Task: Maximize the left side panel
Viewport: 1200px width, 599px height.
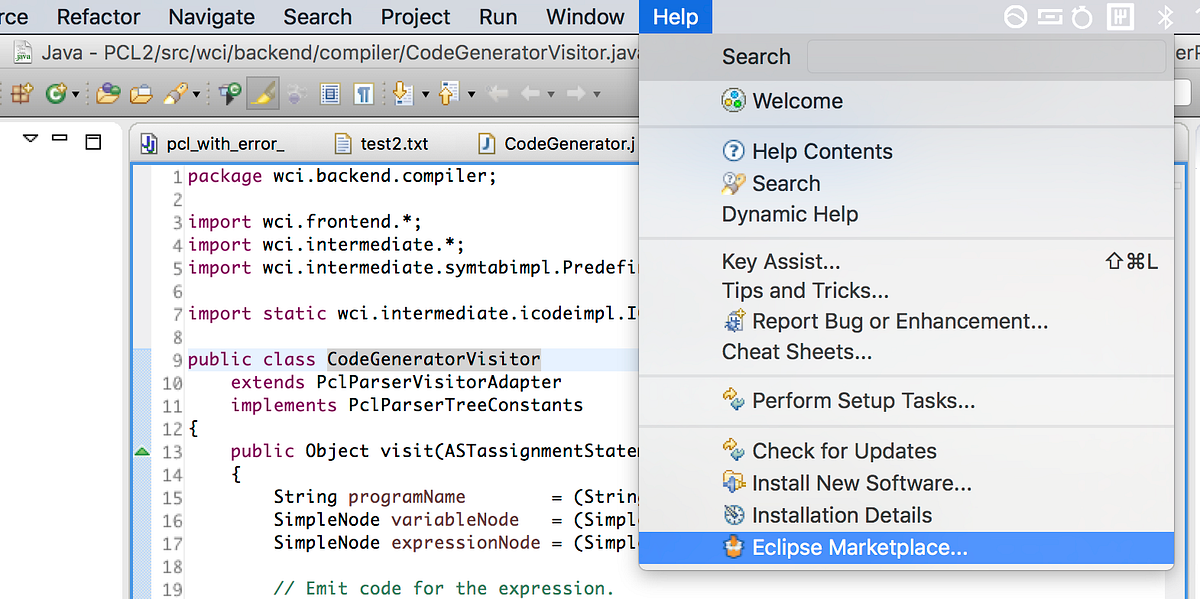Action: pos(93,141)
